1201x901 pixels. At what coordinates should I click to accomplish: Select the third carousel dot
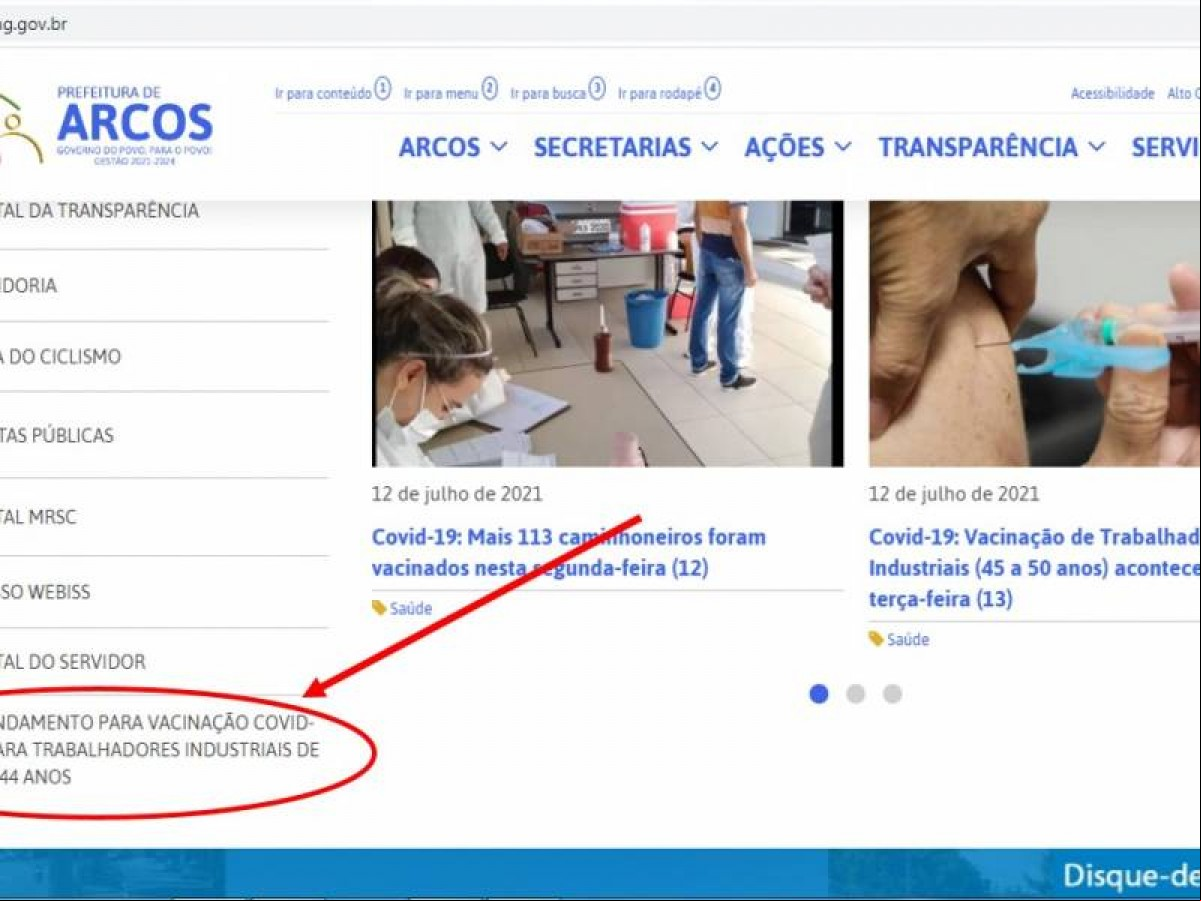[892, 694]
